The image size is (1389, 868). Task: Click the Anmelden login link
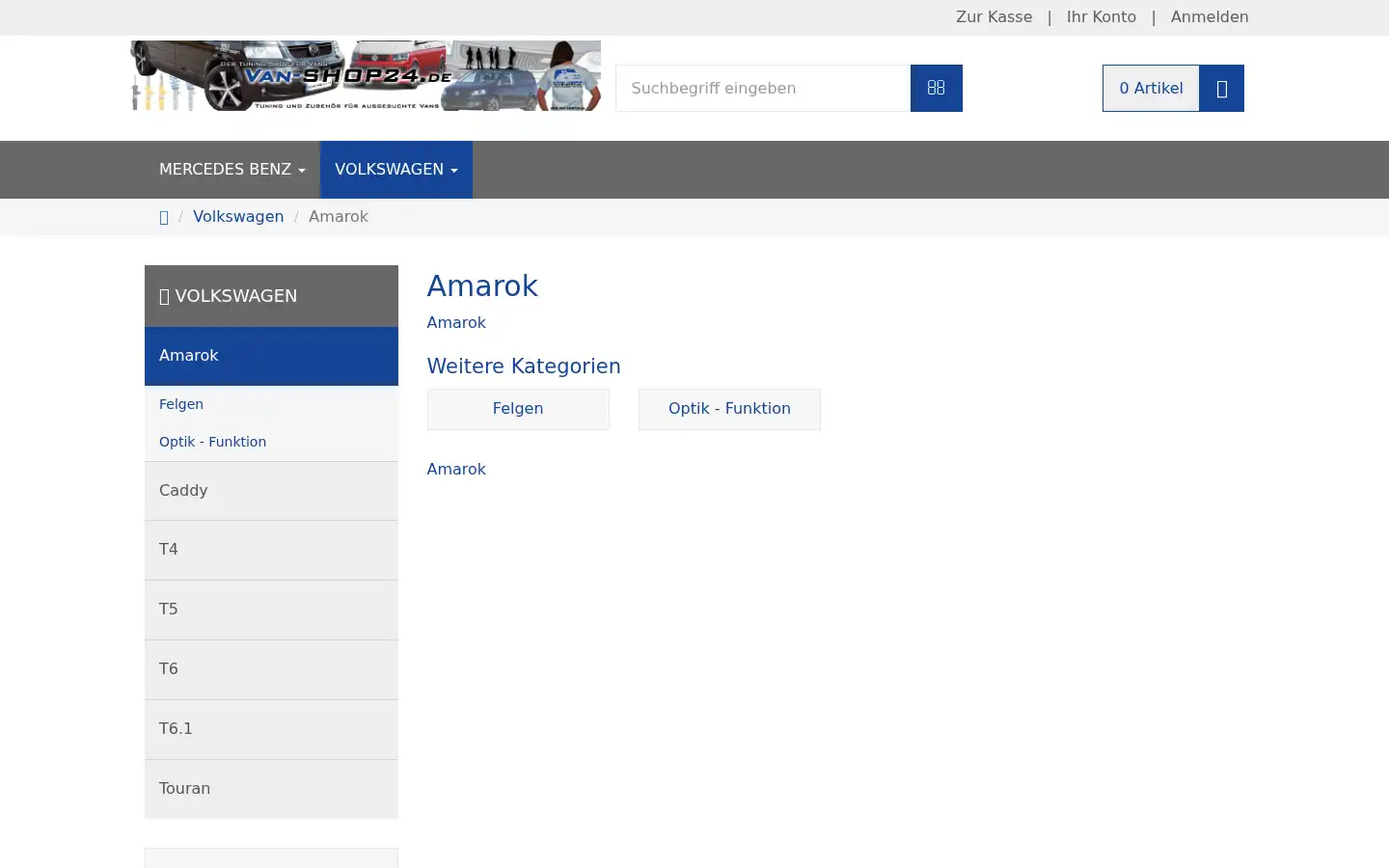[1210, 16]
